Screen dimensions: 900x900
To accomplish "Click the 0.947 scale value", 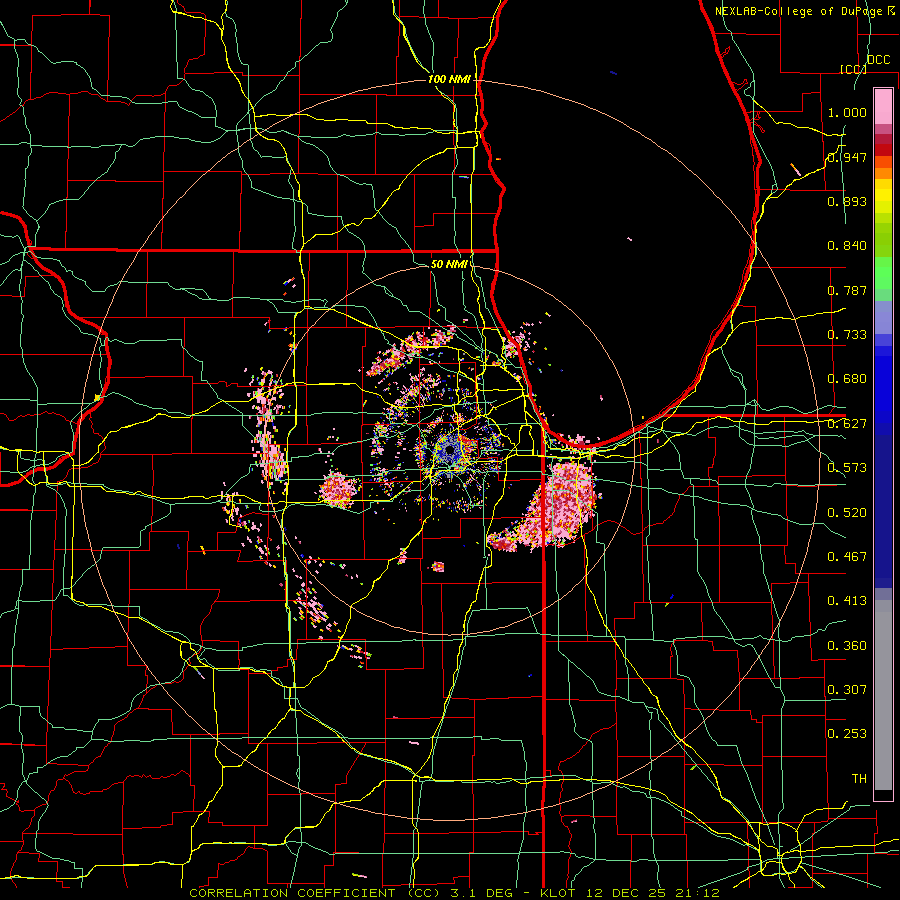I will click(x=847, y=157).
